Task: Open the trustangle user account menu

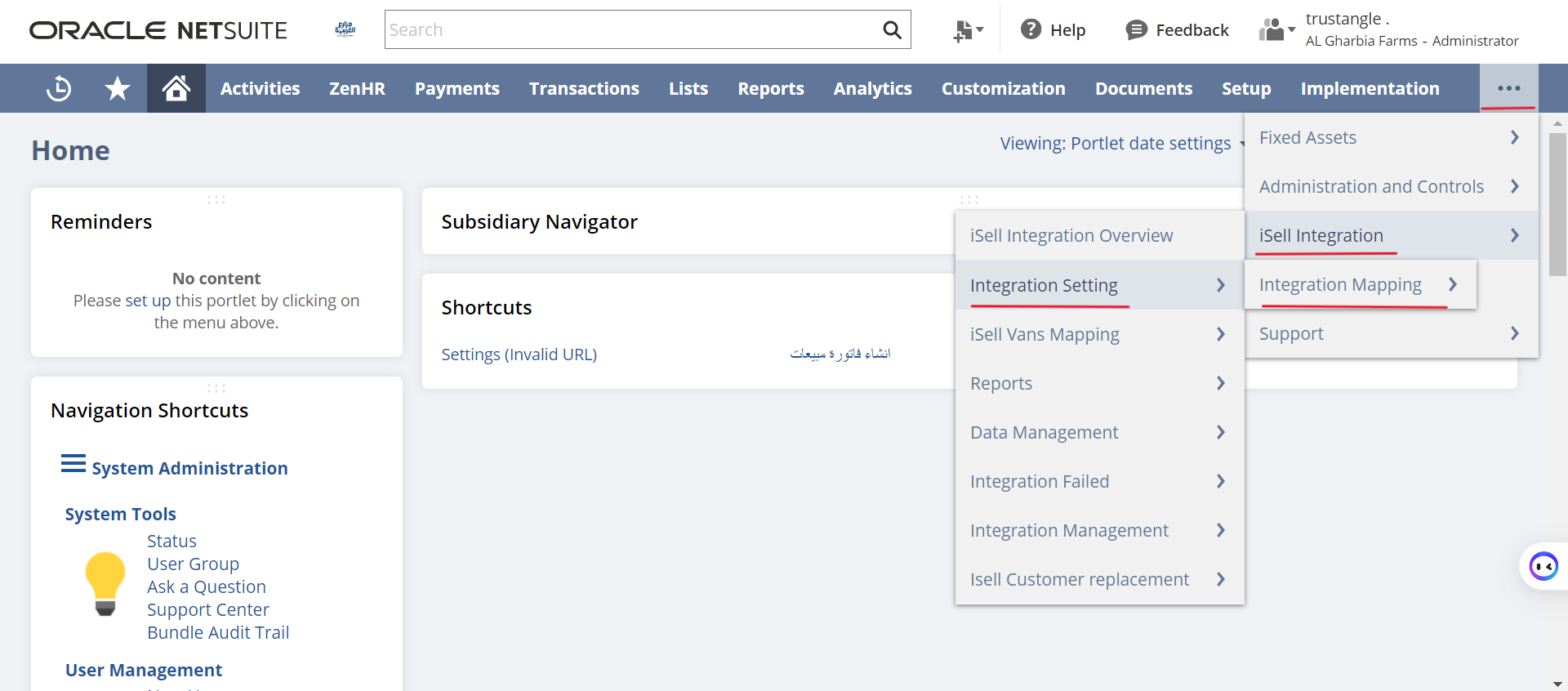Action: [x=1412, y=29]
